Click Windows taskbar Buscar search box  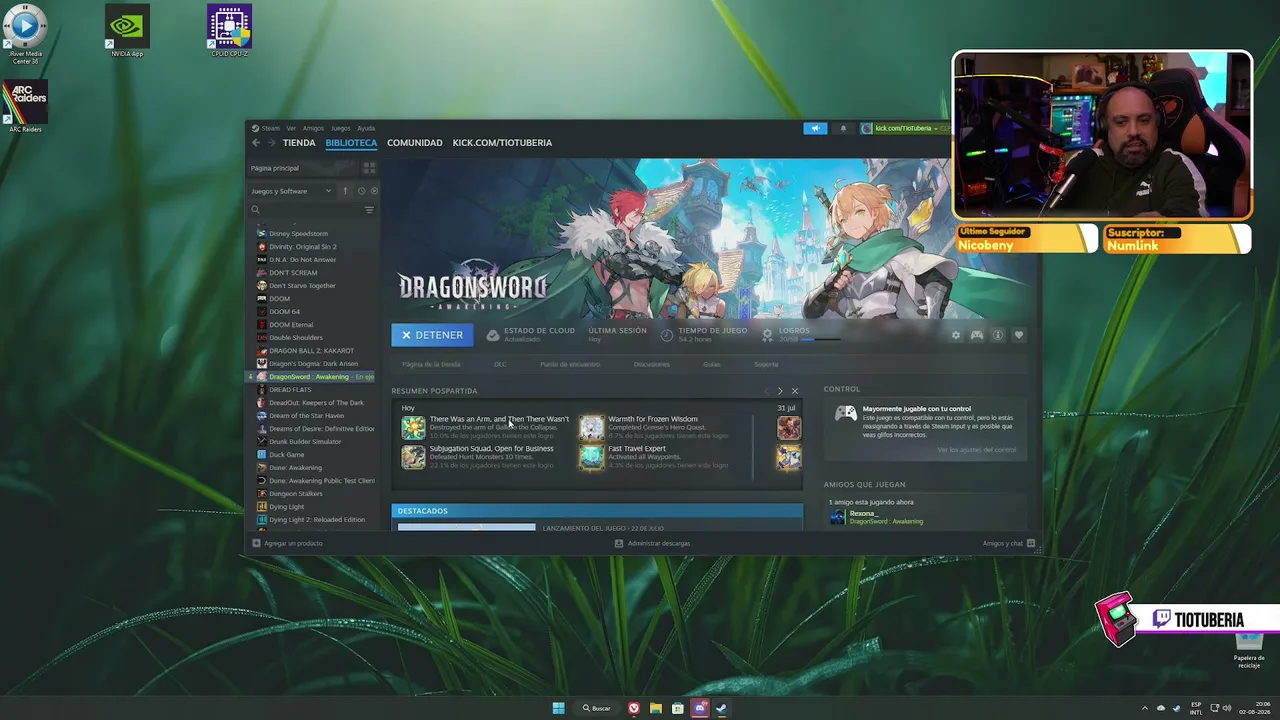(x=597, y=709)
